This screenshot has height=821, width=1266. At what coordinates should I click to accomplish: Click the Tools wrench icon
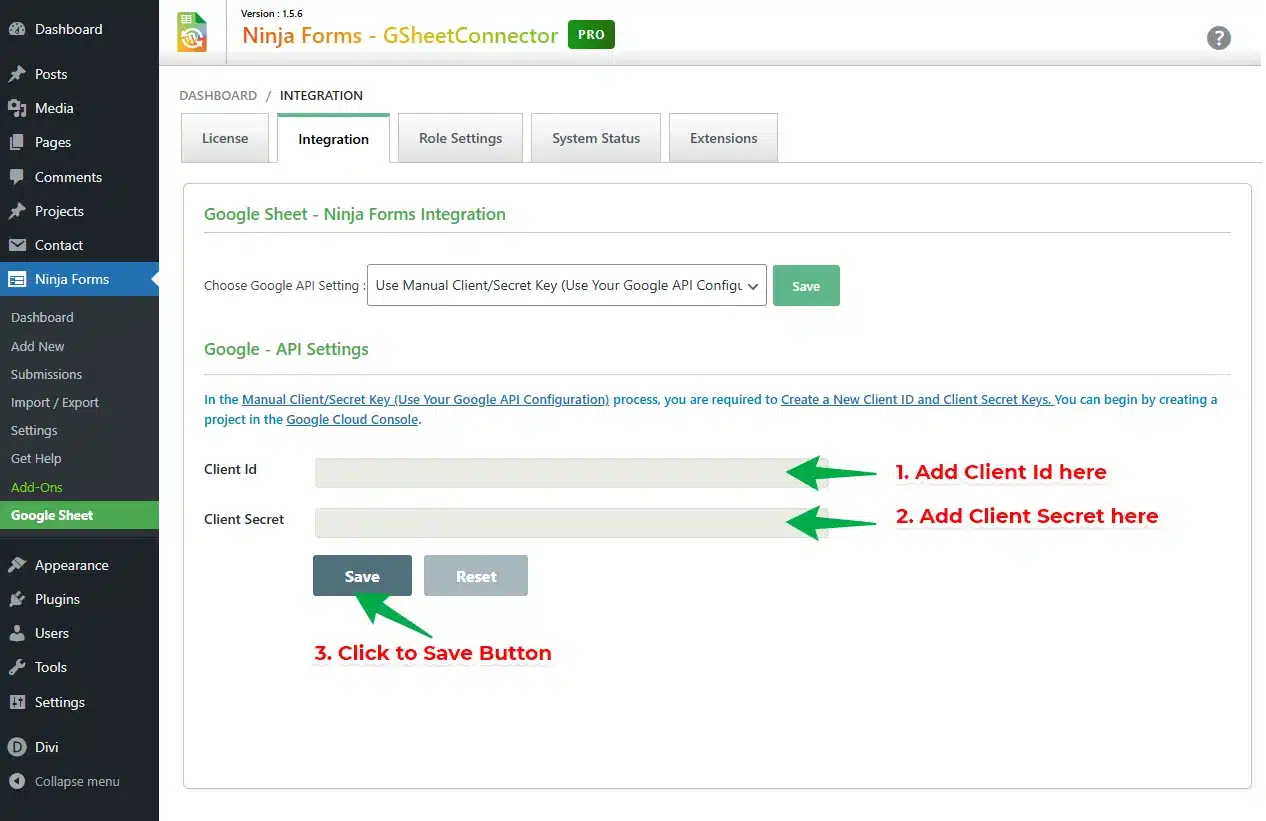17,667
